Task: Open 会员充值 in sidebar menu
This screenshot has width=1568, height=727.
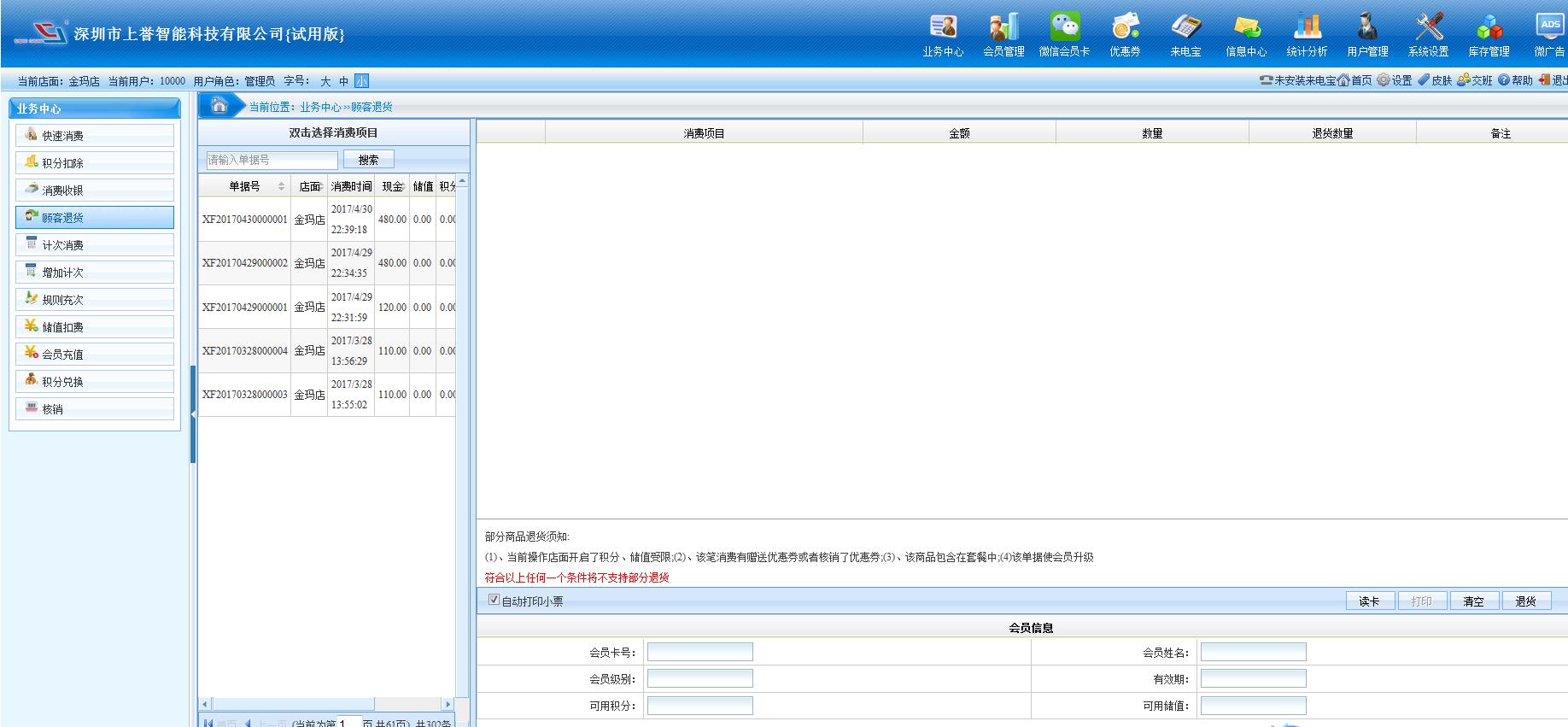Action: 95,355
